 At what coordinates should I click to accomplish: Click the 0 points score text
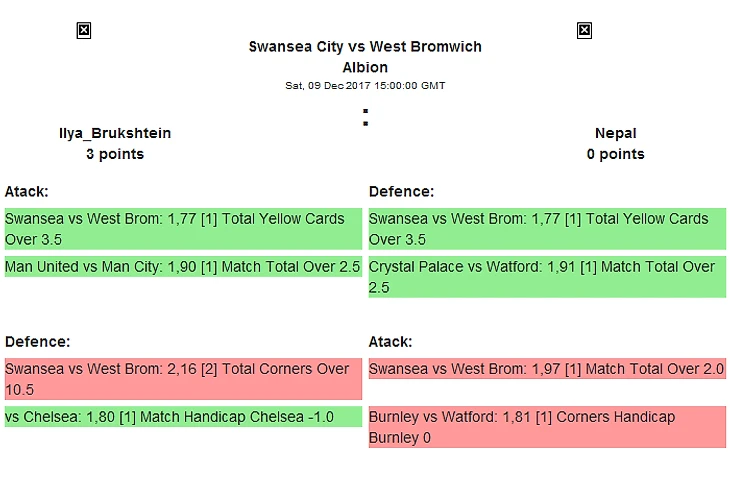pos(615,154)
